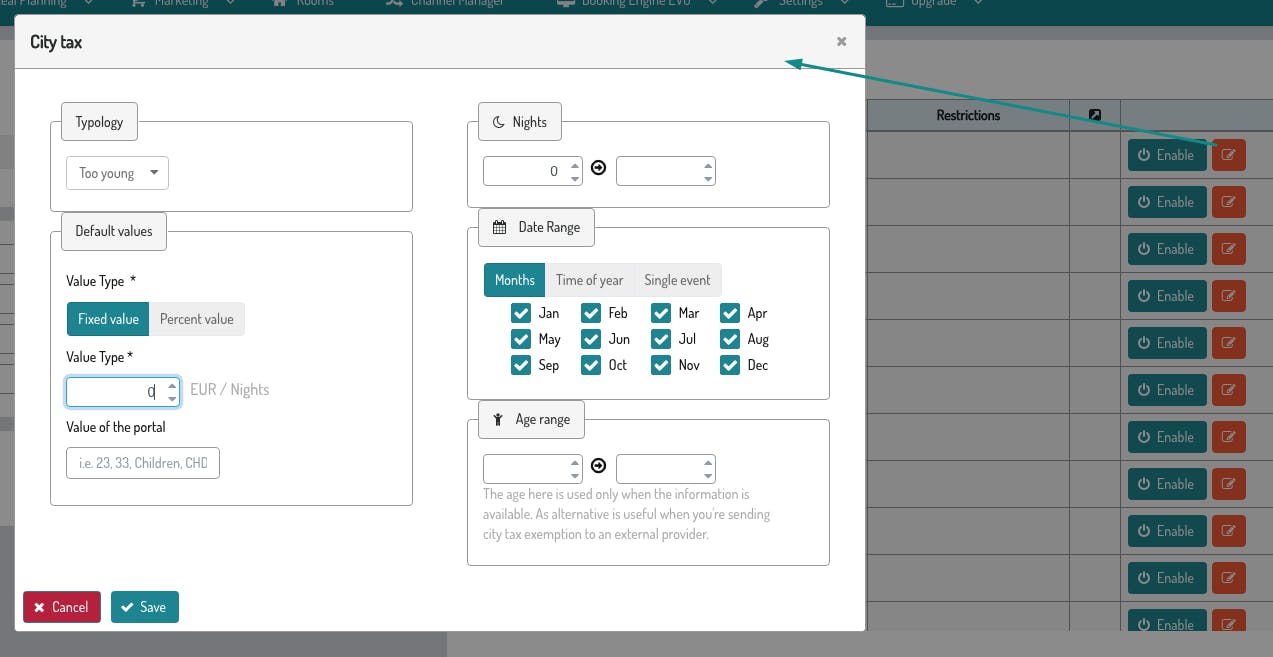Increment the Nights minimum value

[x=575, y=165]
